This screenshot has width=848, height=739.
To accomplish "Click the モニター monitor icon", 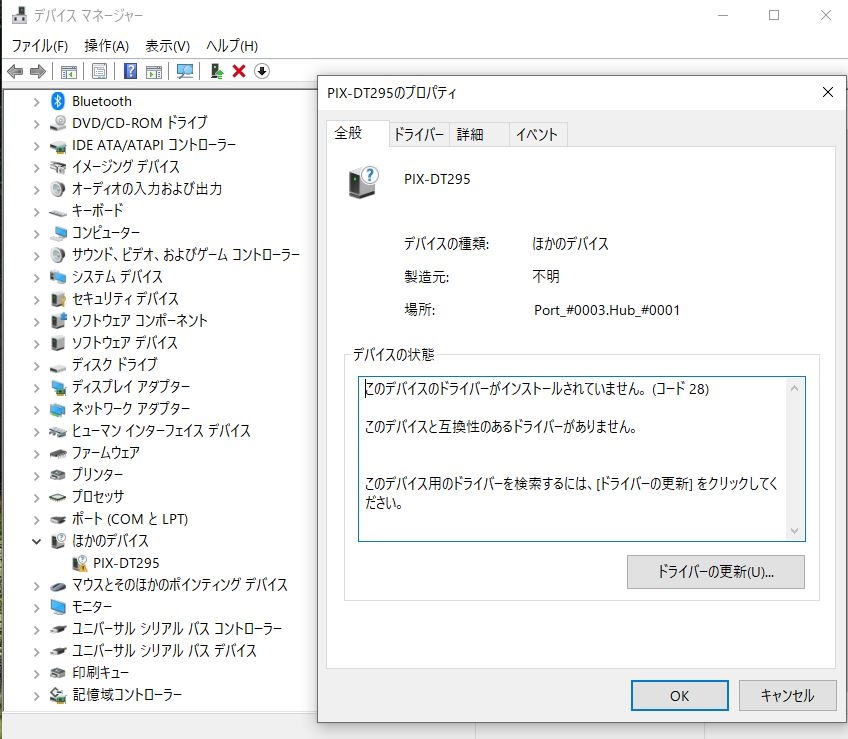I will point(58,607).
